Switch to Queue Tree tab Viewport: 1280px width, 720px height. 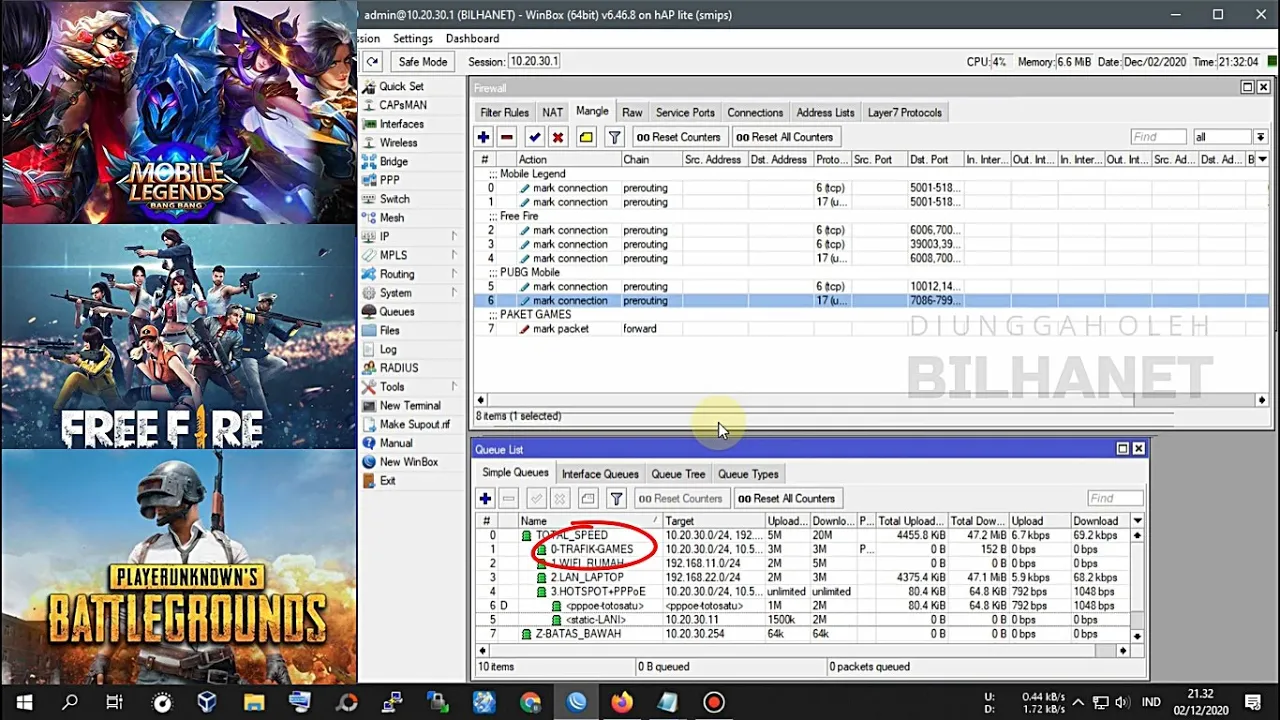pyautogui.click(x=678, y=474)
